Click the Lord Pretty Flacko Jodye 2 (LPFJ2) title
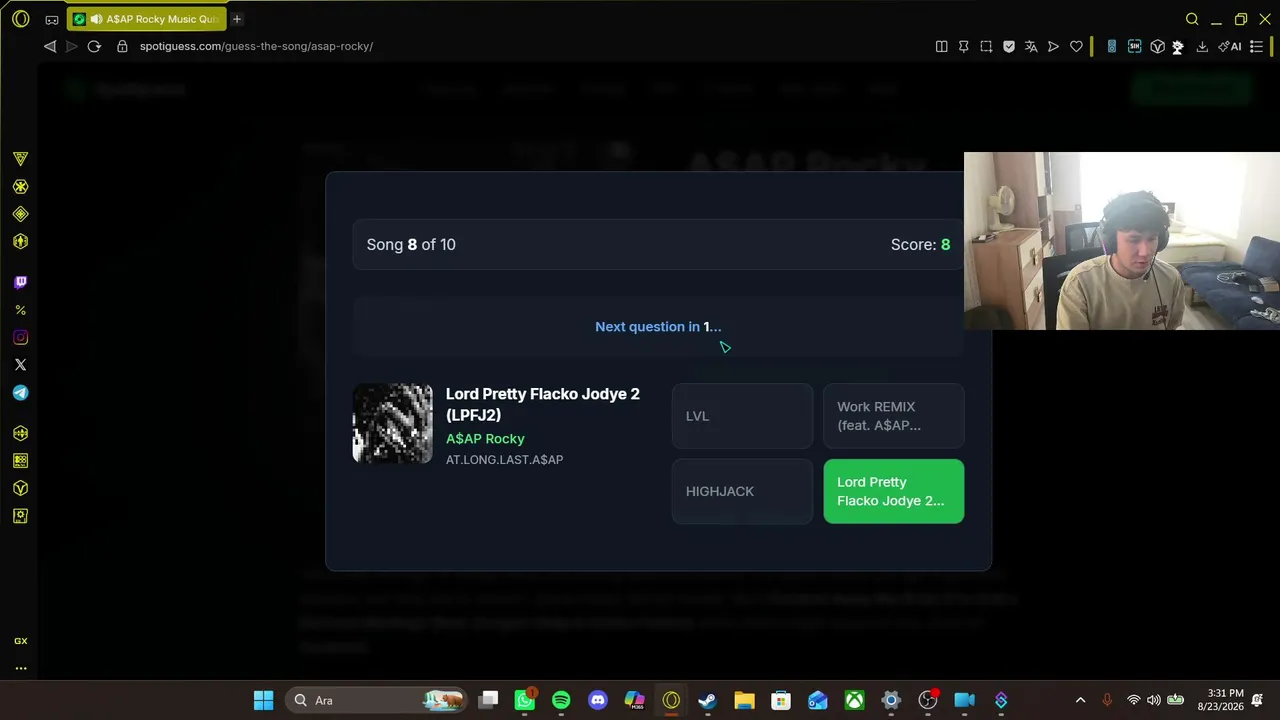Image resolution: width=1280 pixels, height=720 pixels. 543,404
